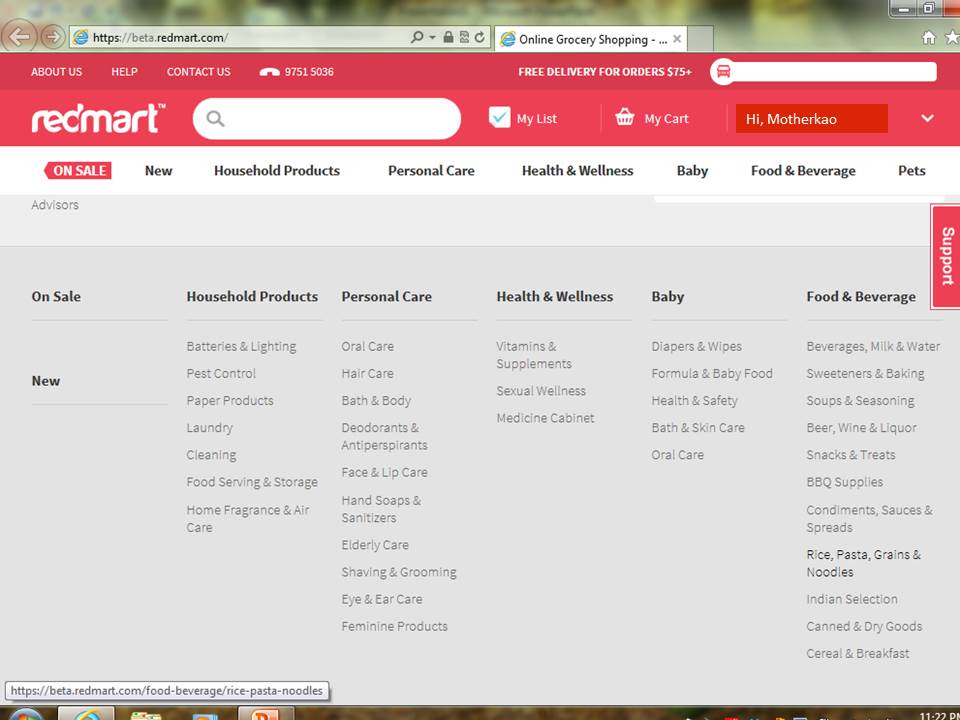Image resolution: width=960 pixels, height=720 pixels.
Task: Click the browser Home icon
Action: (x=929, y=38)
